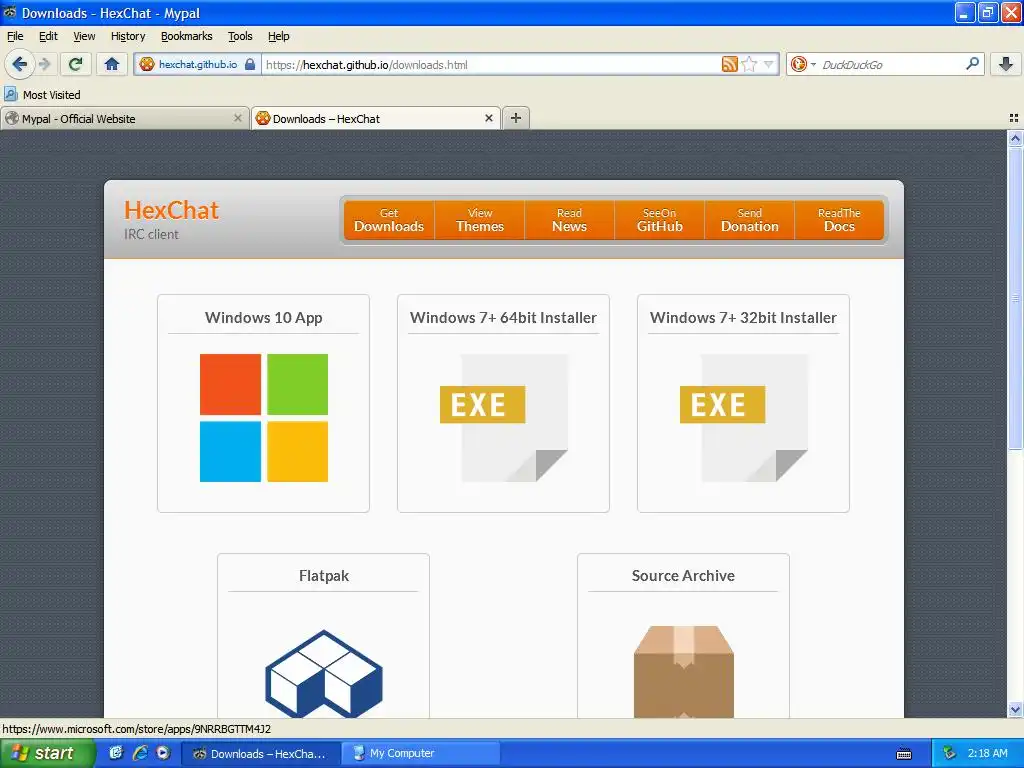The height and width of the screenshot is (768, 1024).
Task: Open the File menu
Action: tap(15, 36)
